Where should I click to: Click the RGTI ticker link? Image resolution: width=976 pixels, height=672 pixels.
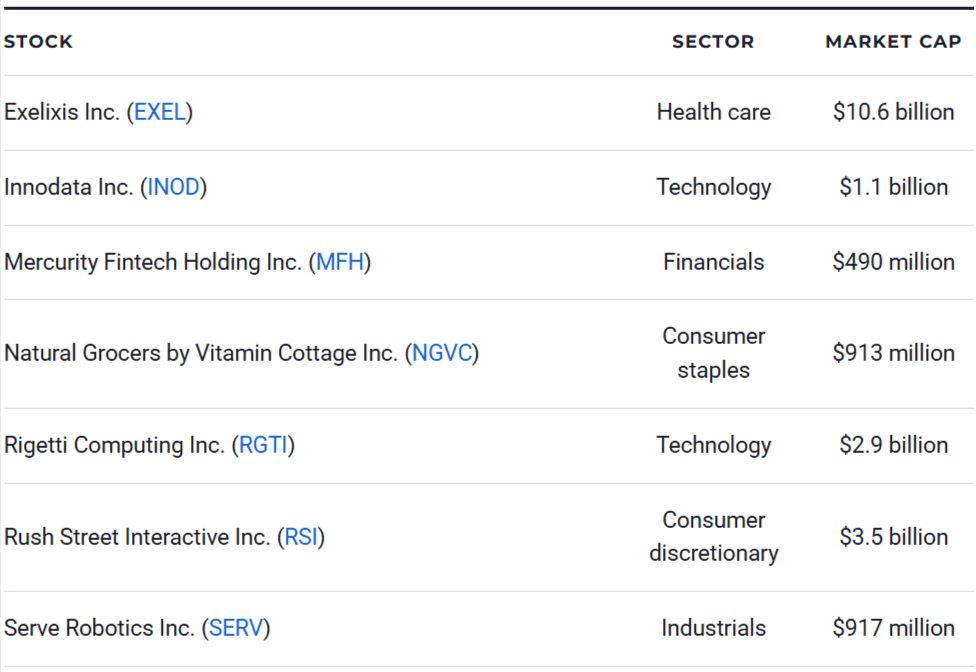click(x=264, y=445)
